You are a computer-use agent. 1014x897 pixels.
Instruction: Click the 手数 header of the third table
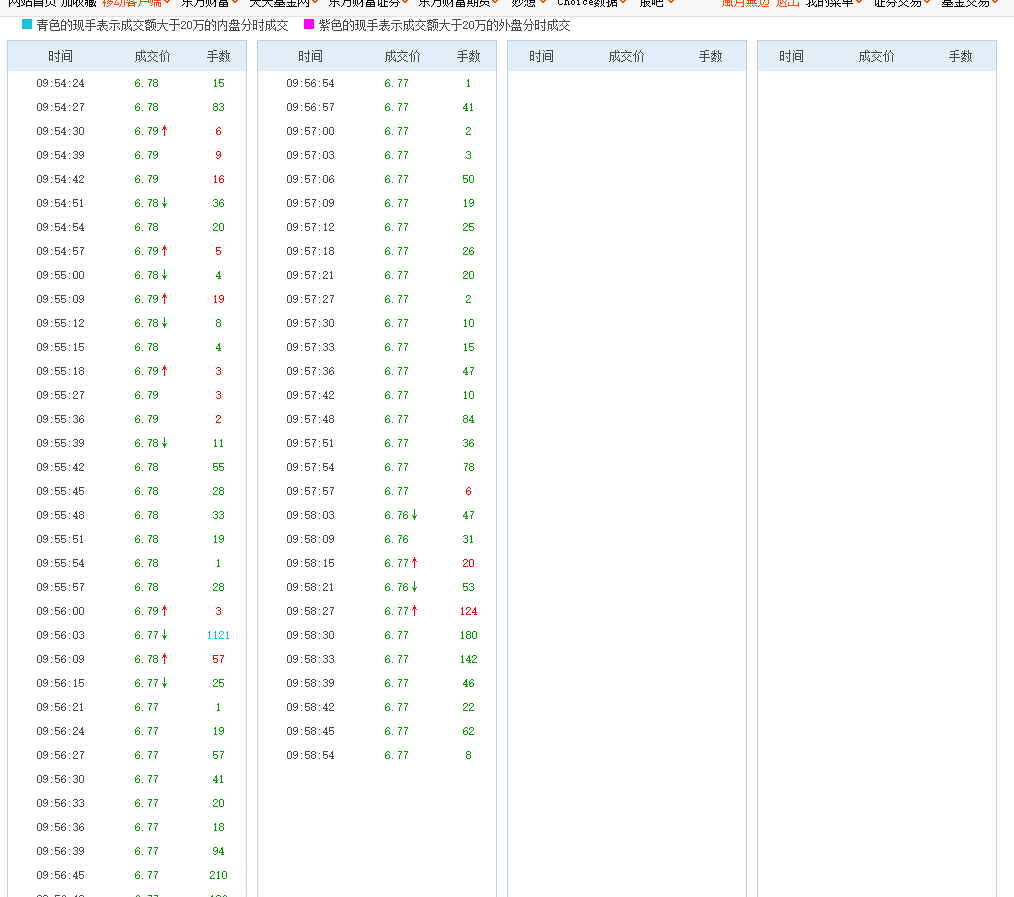(710, 56)
